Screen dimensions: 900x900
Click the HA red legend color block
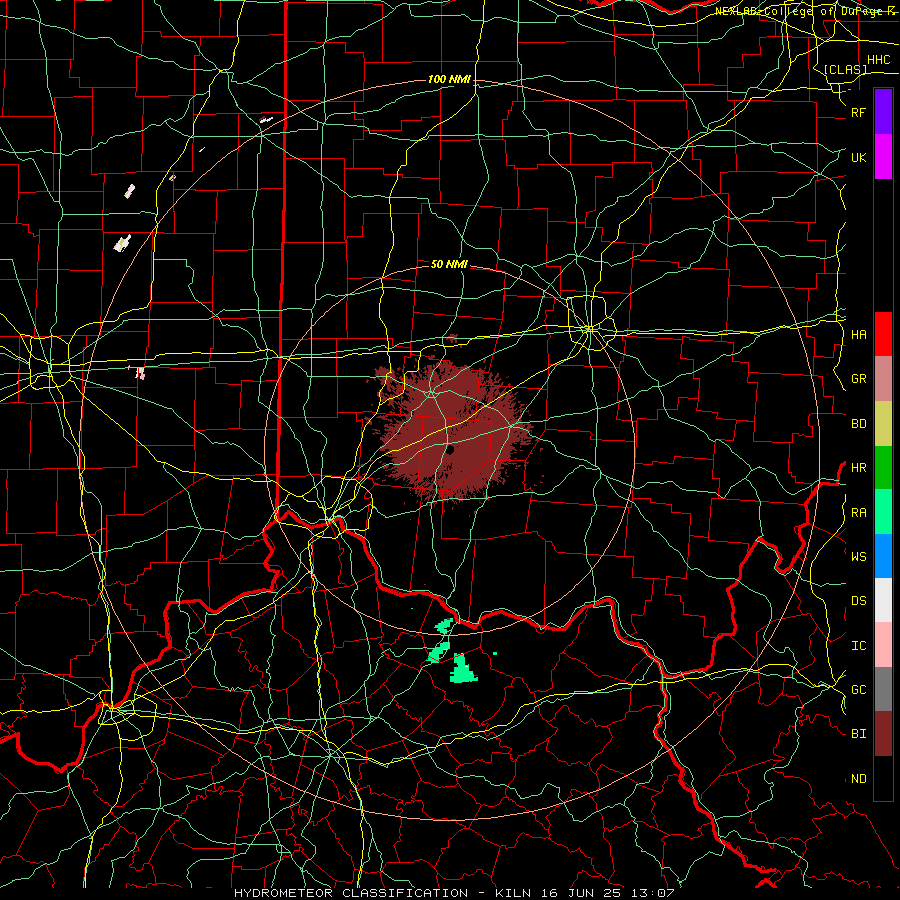pyautogui.click(x=883, y=334)
